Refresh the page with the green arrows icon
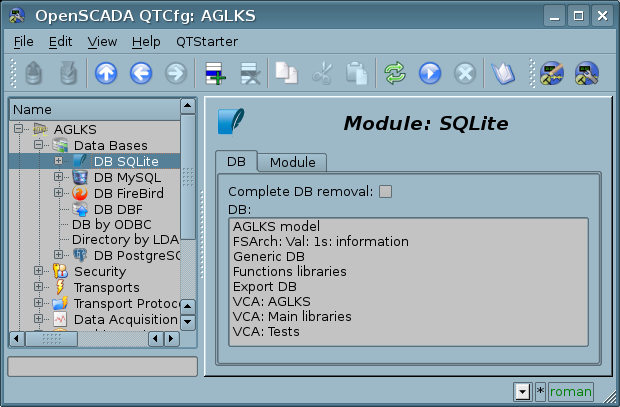Image resolution: width=620 pixels, height=407 pixels. [395, 73]
